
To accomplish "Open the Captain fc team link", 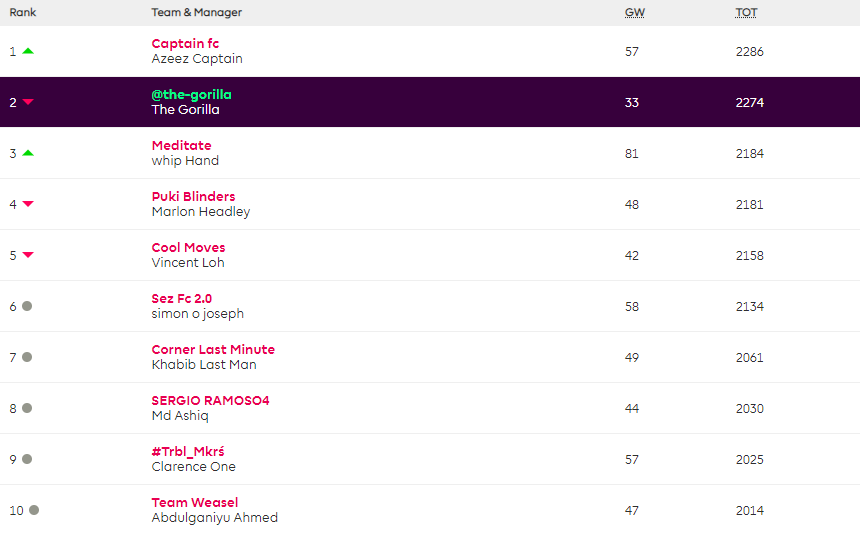I will pos(185,43).
